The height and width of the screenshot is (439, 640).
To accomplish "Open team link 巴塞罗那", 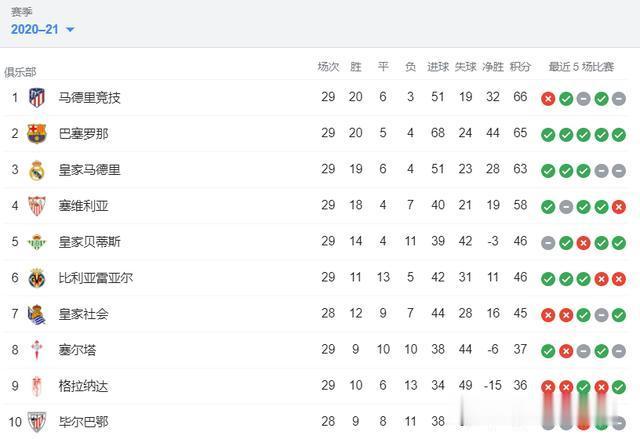I will pos(83,134).
